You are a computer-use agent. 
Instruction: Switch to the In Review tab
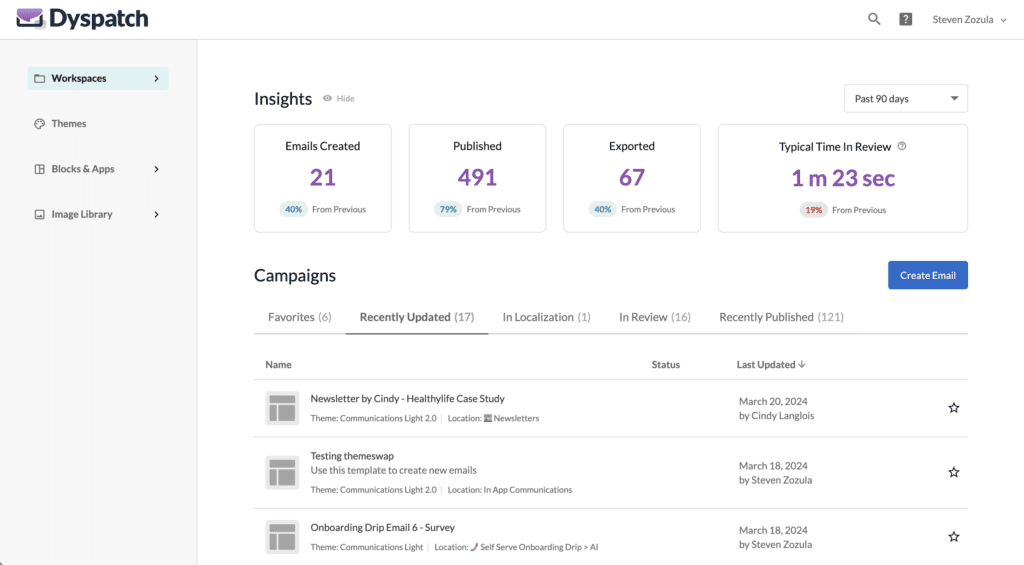pyautogui.click(x=654, y=317)
